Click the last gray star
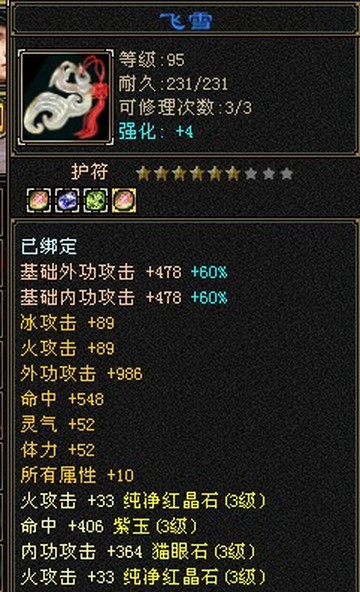 (287, 174)
